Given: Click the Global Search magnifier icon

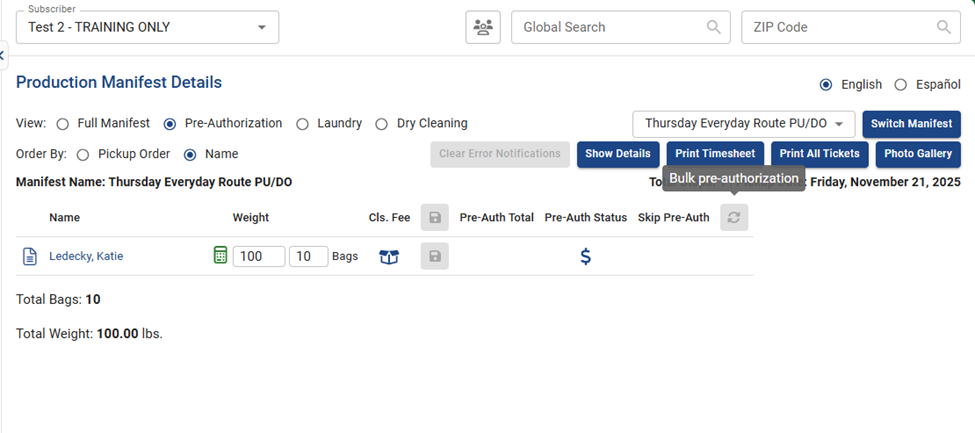Looking at the screenshot, I should 713,27.
